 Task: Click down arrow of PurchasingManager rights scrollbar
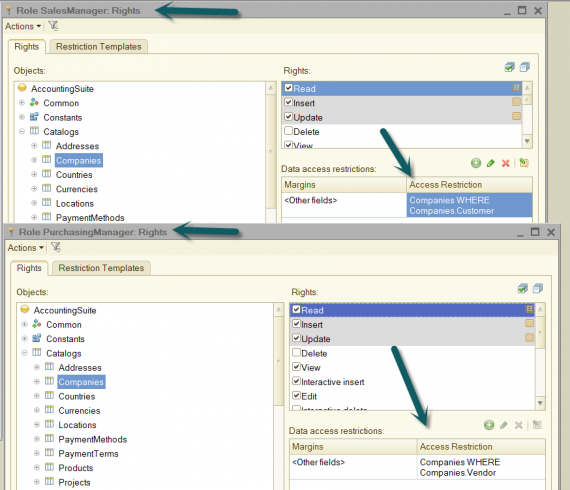540,403
